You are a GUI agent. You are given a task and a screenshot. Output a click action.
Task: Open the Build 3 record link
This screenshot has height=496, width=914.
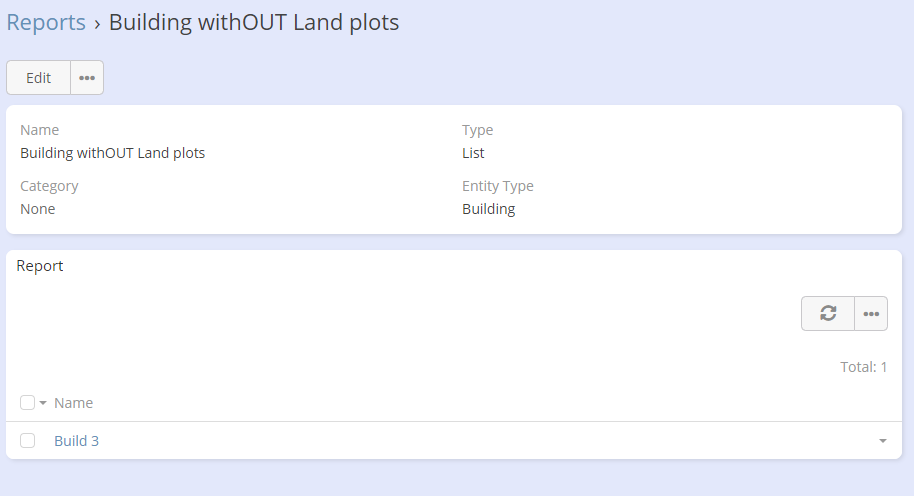click(76, 441)
